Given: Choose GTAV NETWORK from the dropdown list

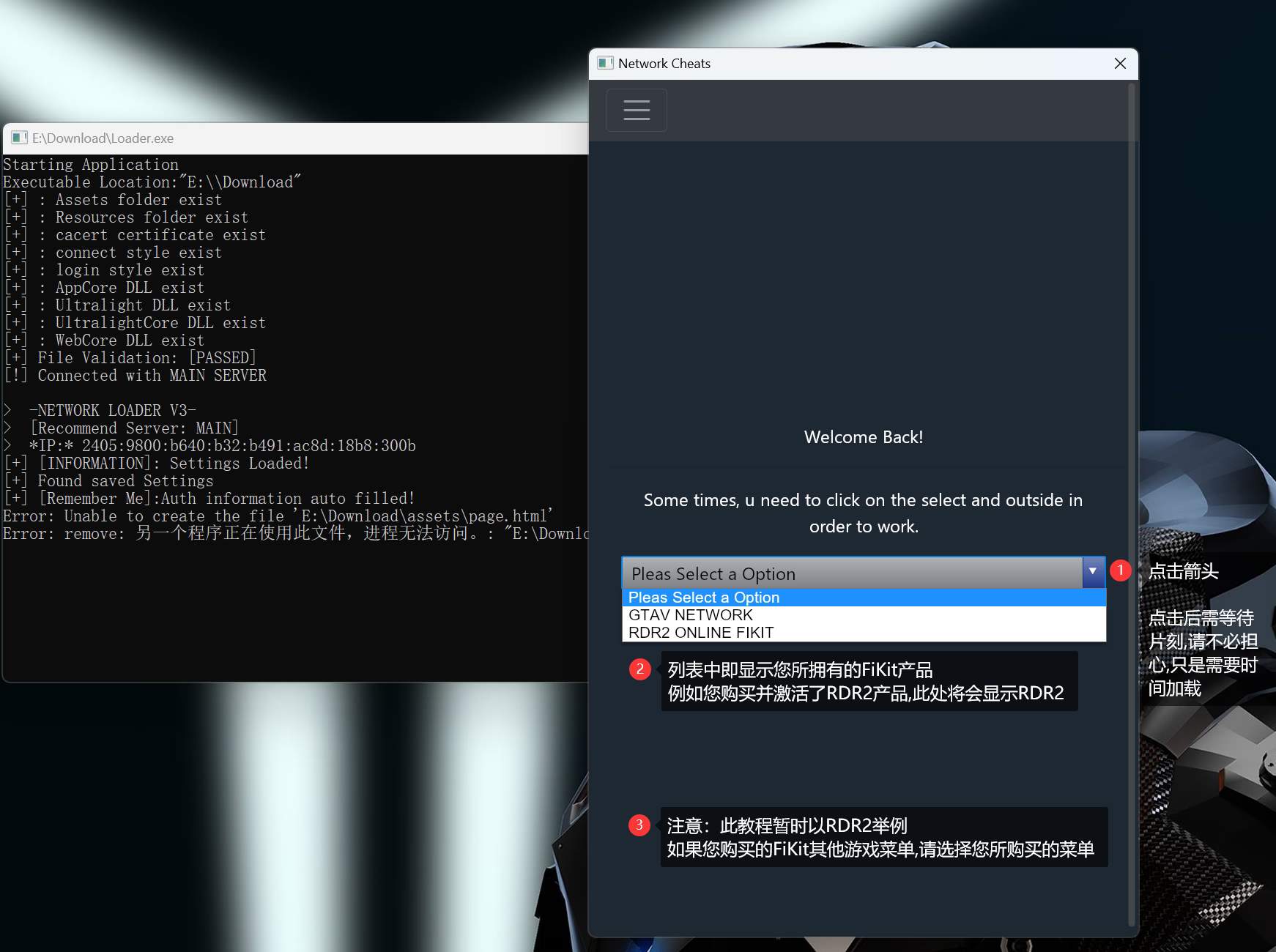Looking at the screenshot, I should pyautogui.click(x=690, y=615).
